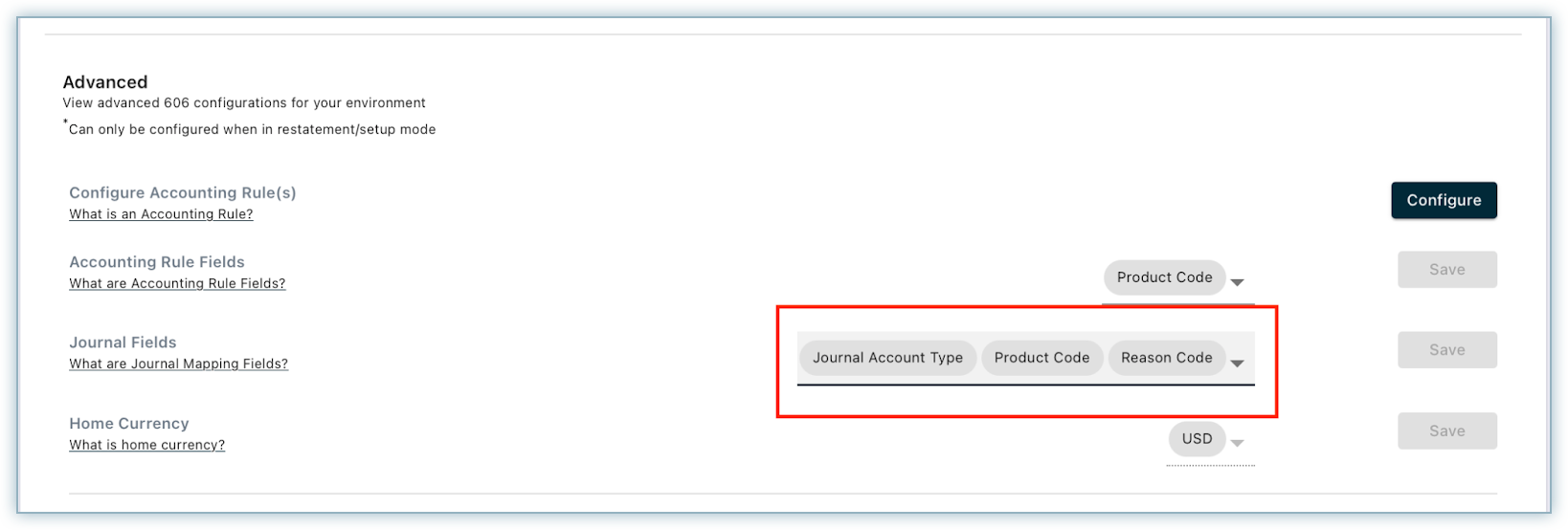Click the 'Journal Fields' label text
1568x530 pixels.
(123, 342)
